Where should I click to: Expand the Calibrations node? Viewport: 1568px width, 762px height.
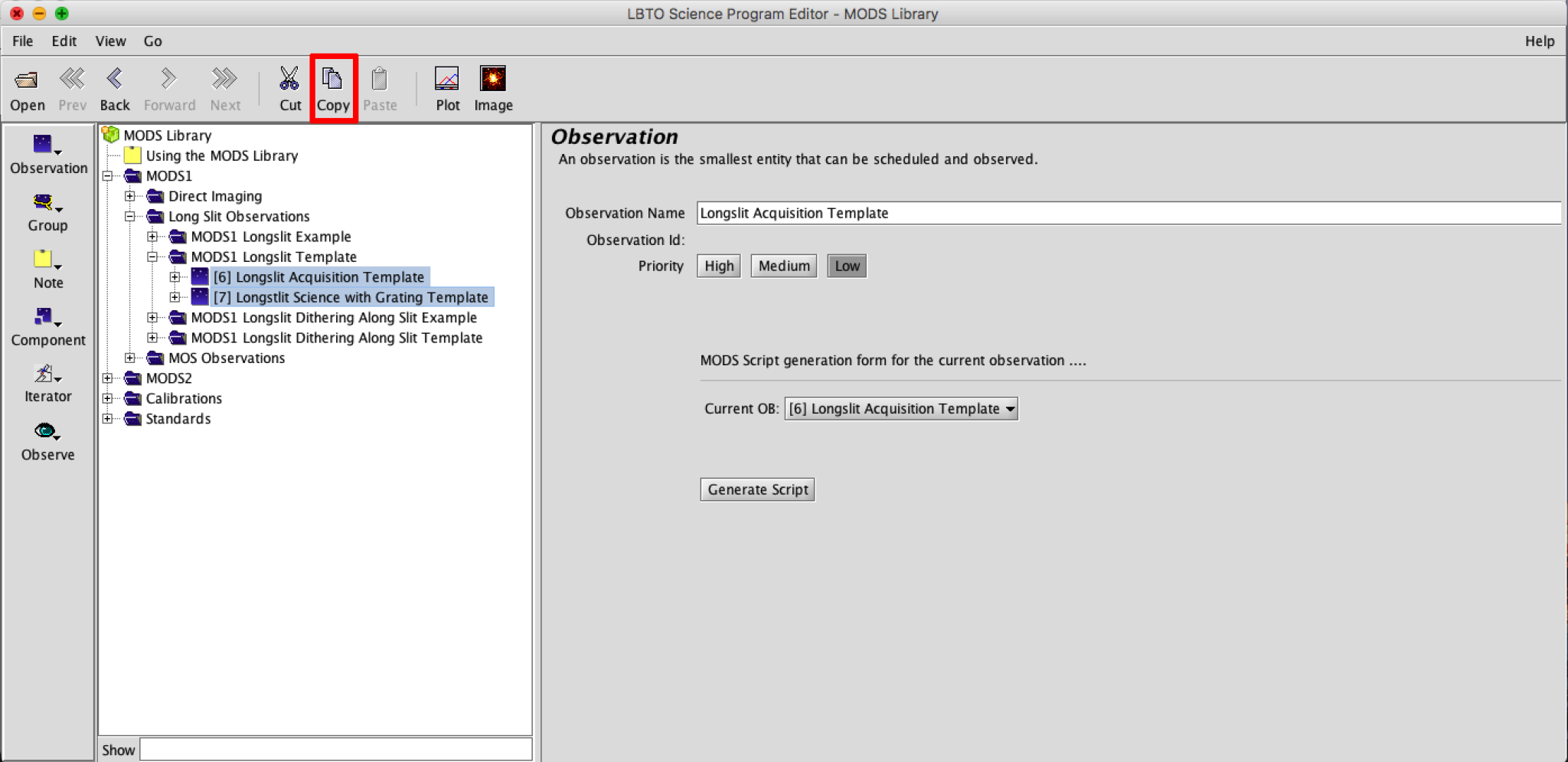point(108,398)
